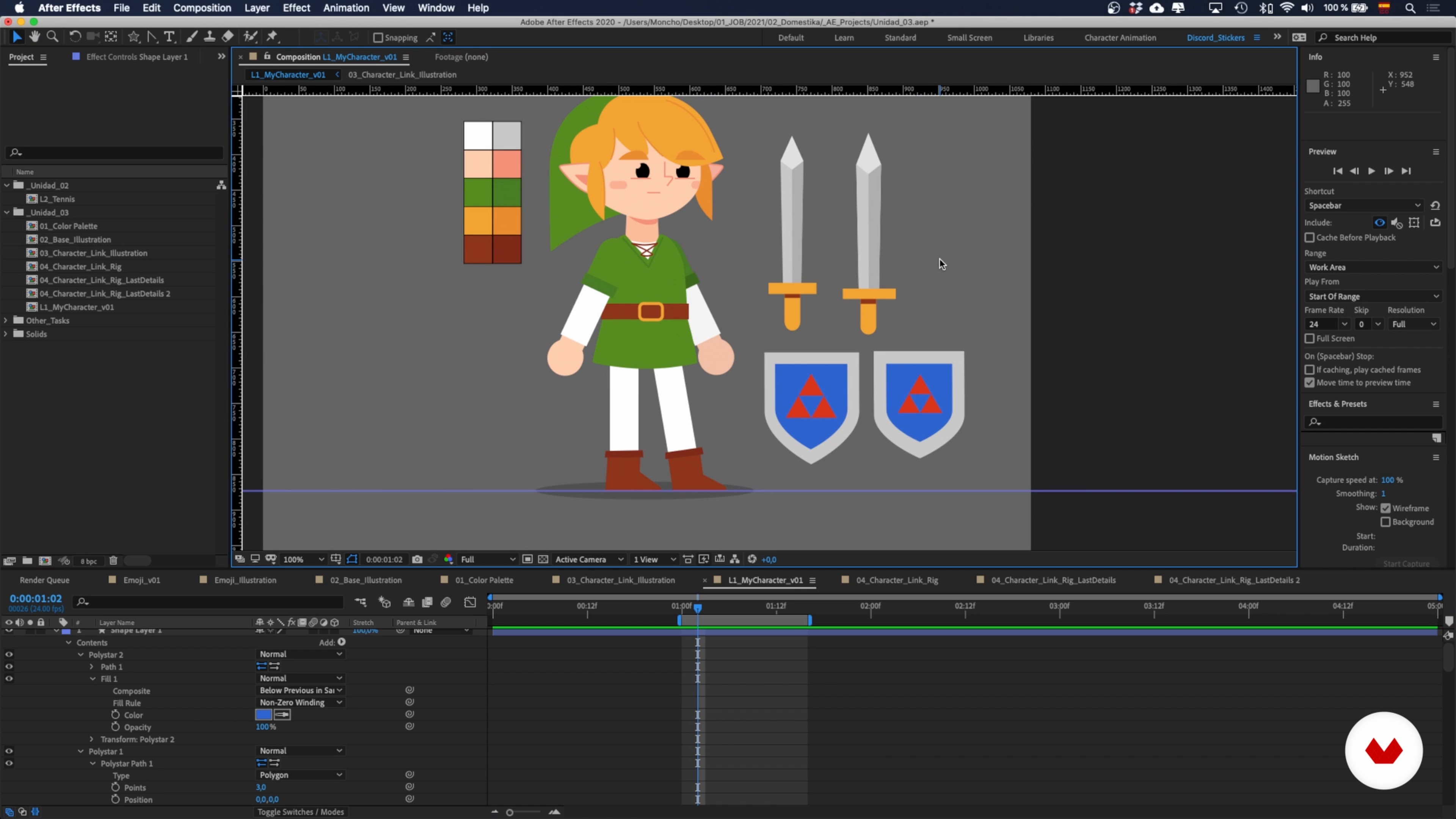Click the reset exposure icon
Viewport: 1456px width, 819px height.
tap(752, 559)
